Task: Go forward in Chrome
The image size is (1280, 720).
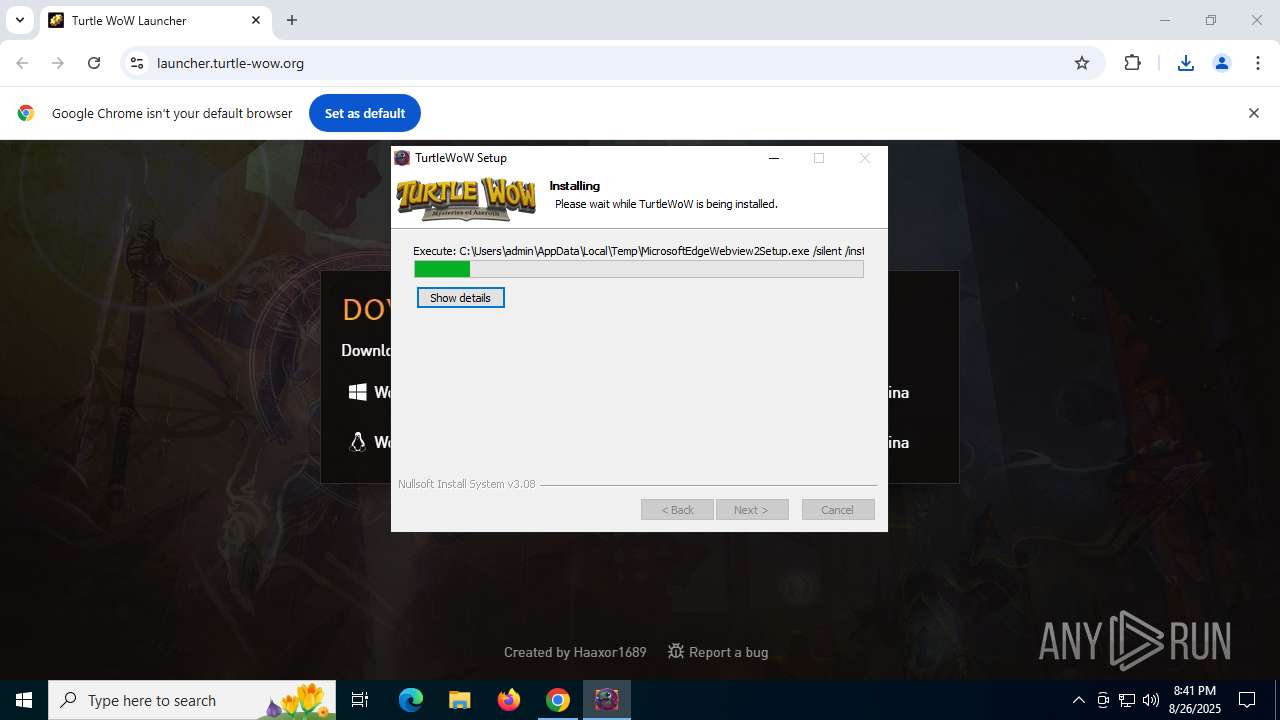Action: pyautogui.click(x=58, y=63)
